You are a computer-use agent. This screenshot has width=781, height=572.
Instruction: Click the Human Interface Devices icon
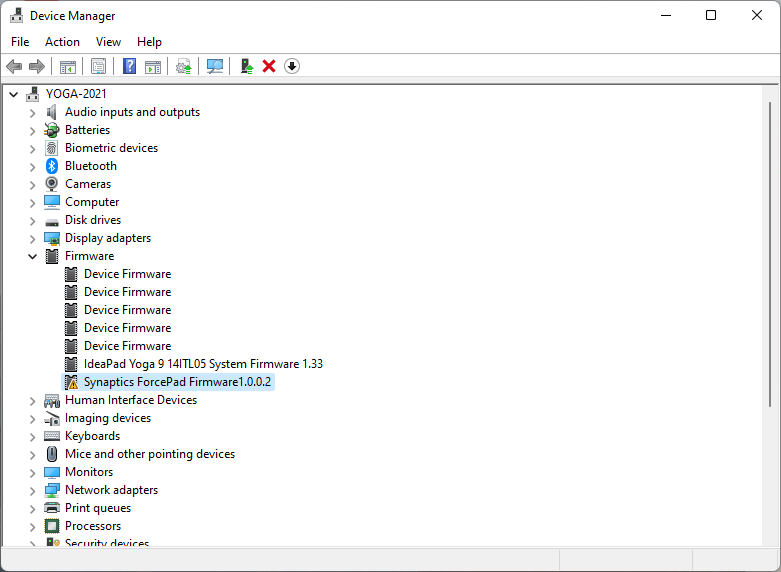pyautogui.click(x=52, y=400)
